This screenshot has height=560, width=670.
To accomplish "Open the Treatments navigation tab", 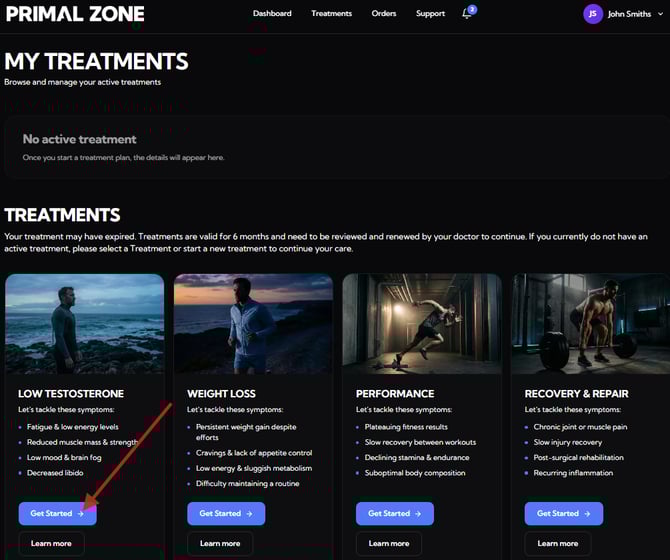I will tap(331, 14).
